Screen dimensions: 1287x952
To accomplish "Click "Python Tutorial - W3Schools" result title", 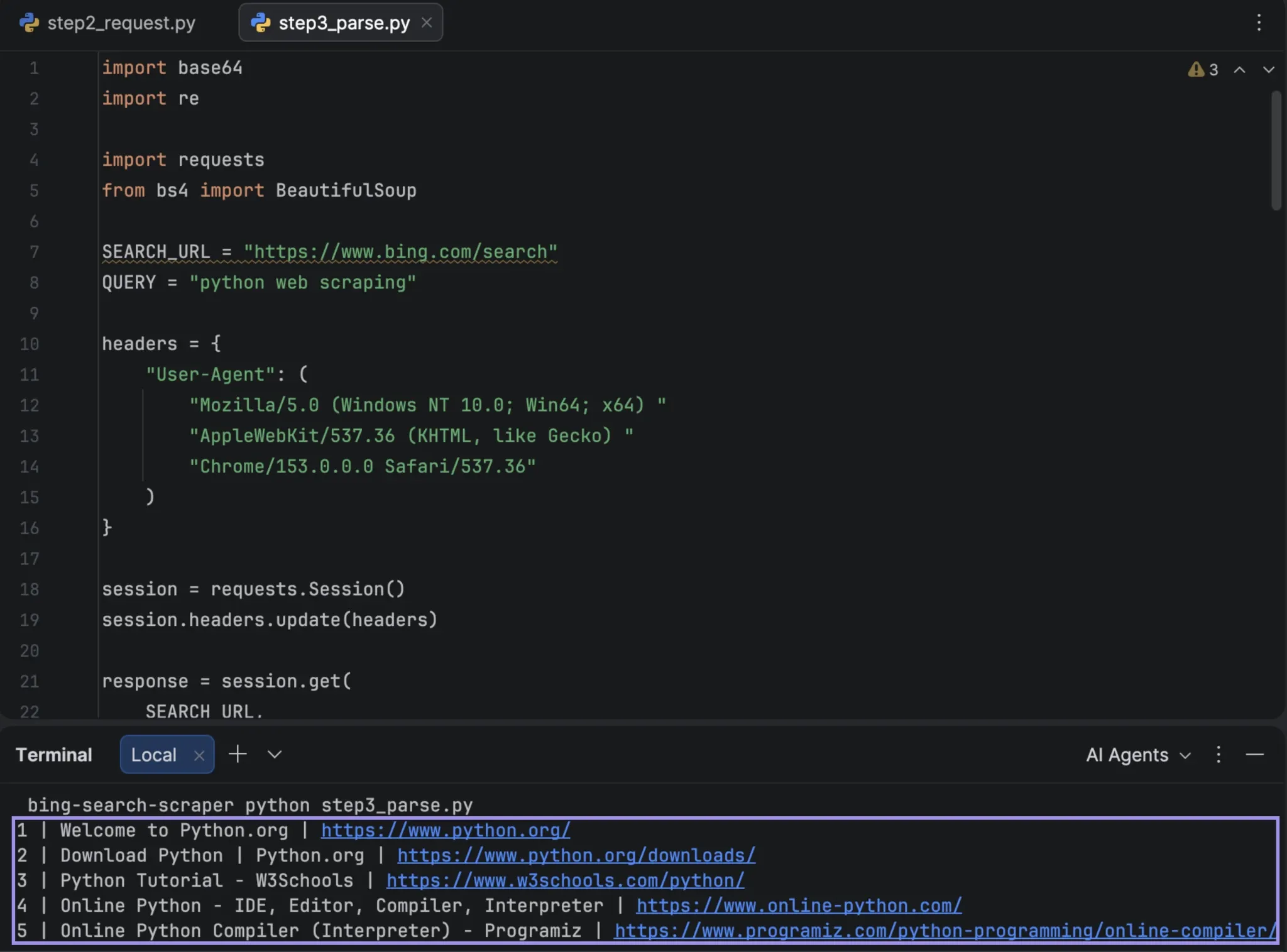I will 207,880.
